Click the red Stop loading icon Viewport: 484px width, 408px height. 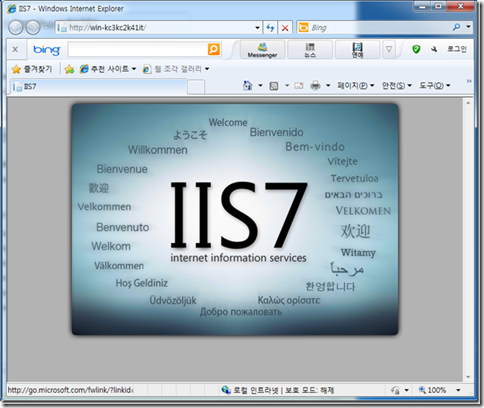(x=285, y=28)
